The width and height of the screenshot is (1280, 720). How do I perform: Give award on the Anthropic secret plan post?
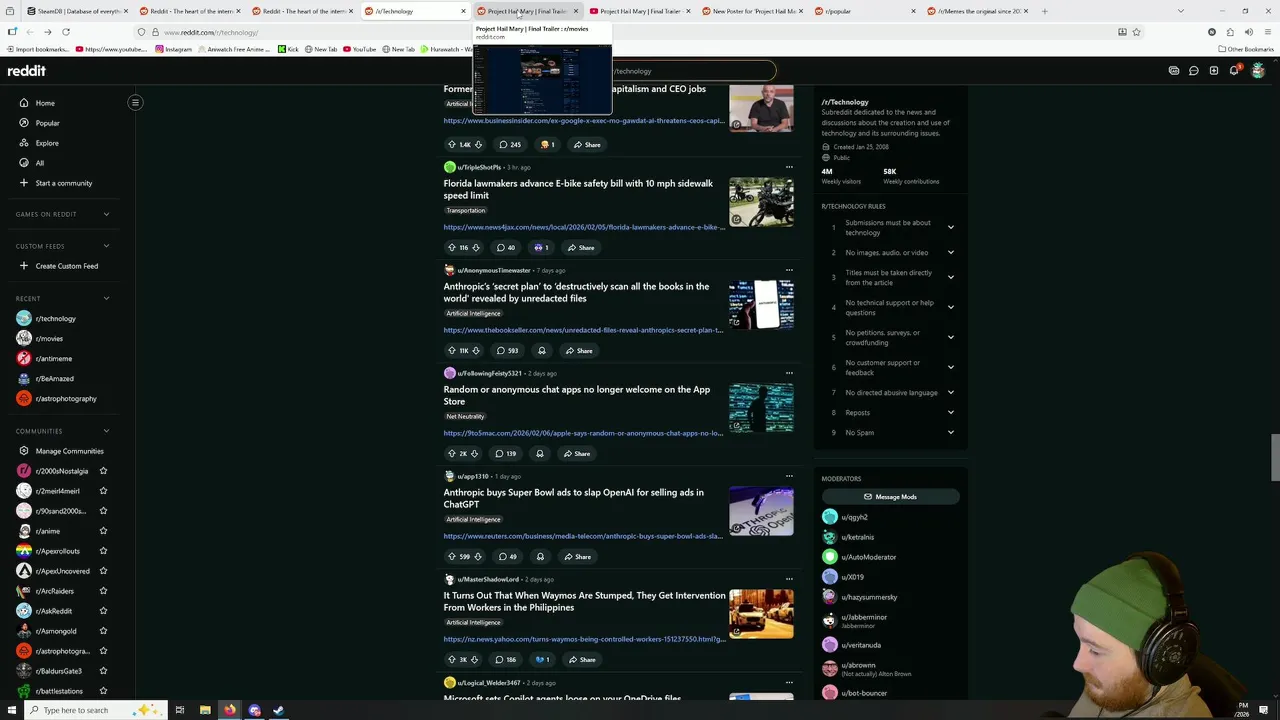[x=541, y=350]
